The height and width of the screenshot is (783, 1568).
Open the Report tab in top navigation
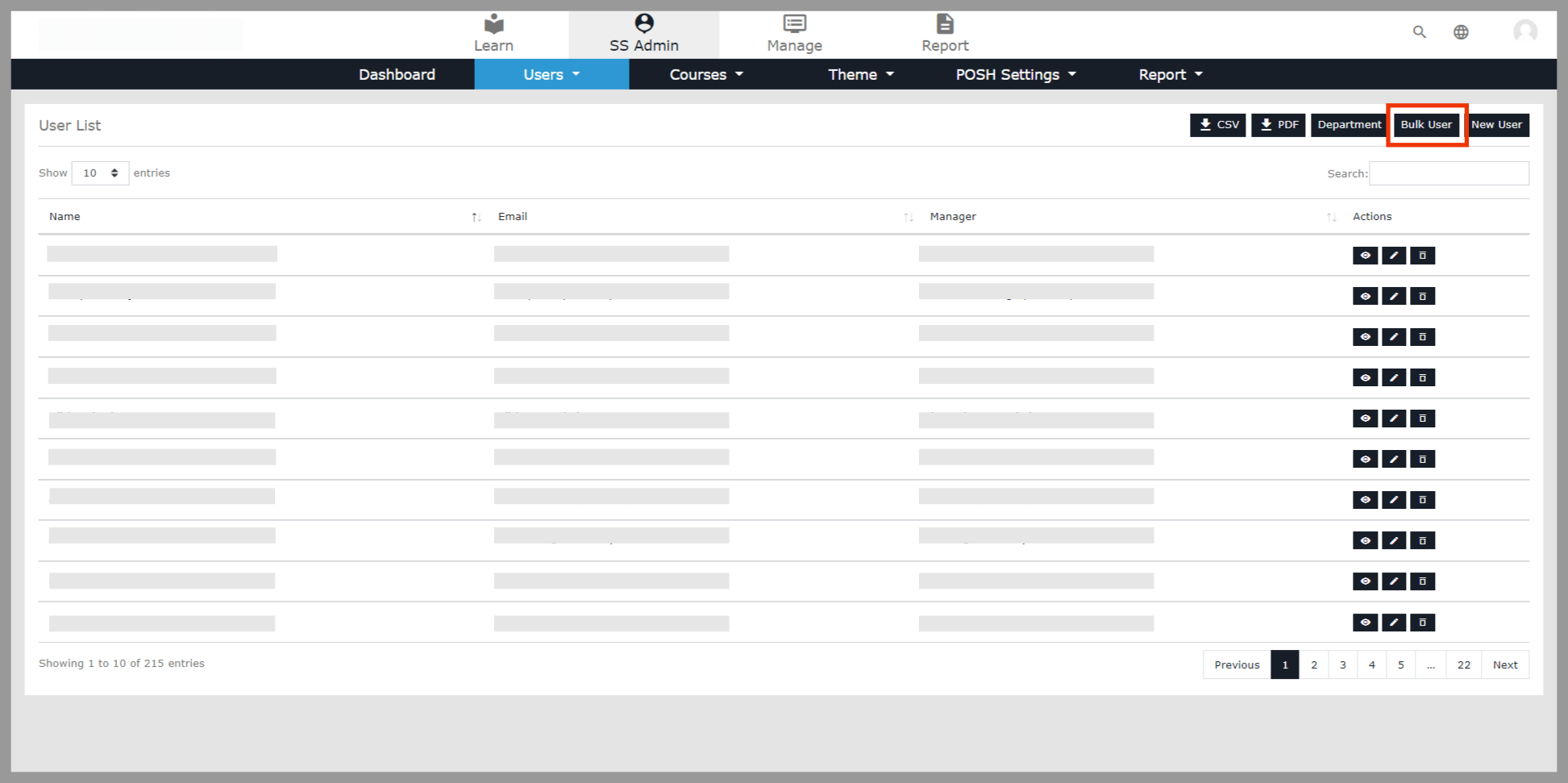click(x=945, y=34)
